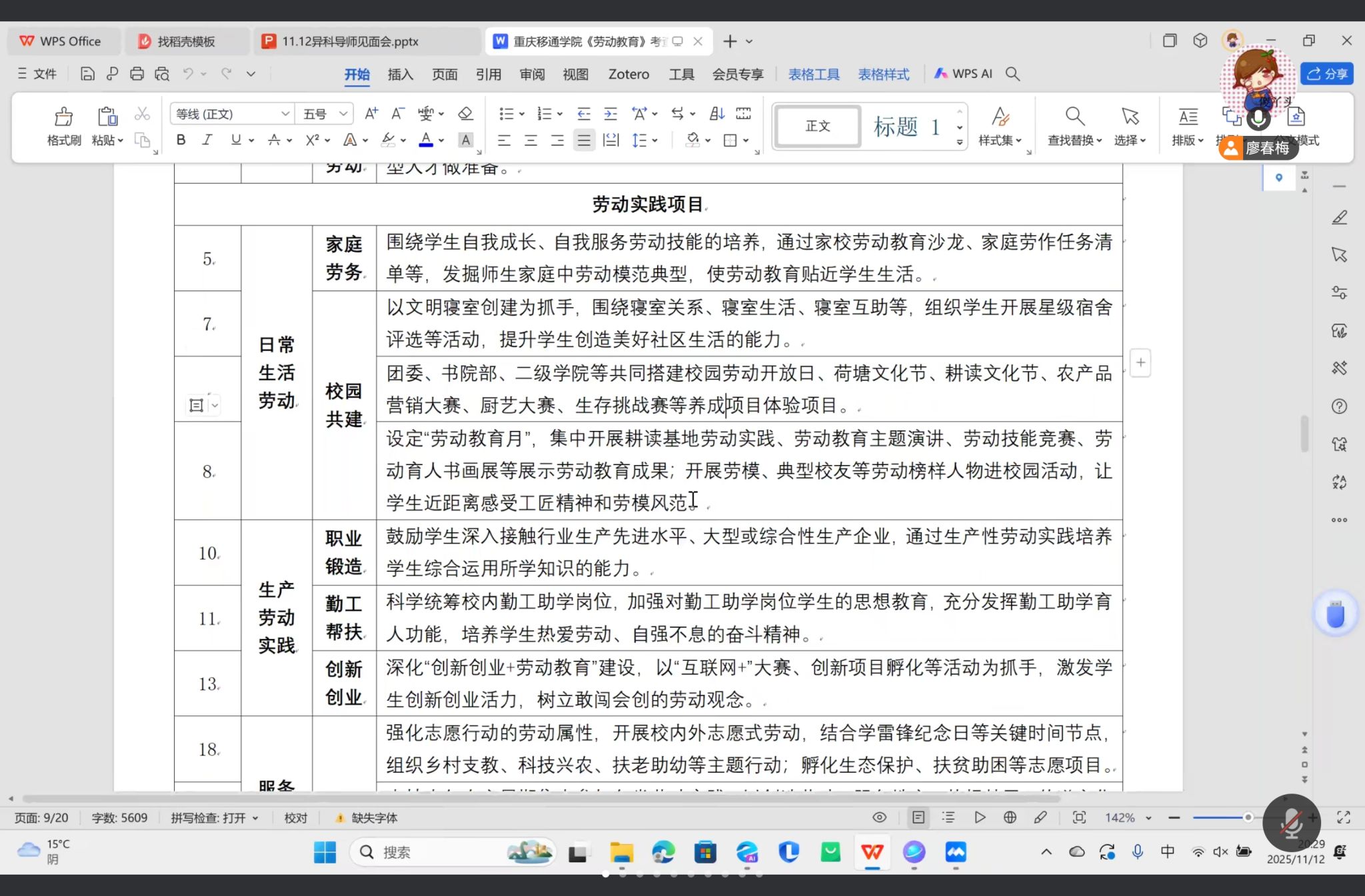
Task: Select the 正文 style
Action: [818, 126]
